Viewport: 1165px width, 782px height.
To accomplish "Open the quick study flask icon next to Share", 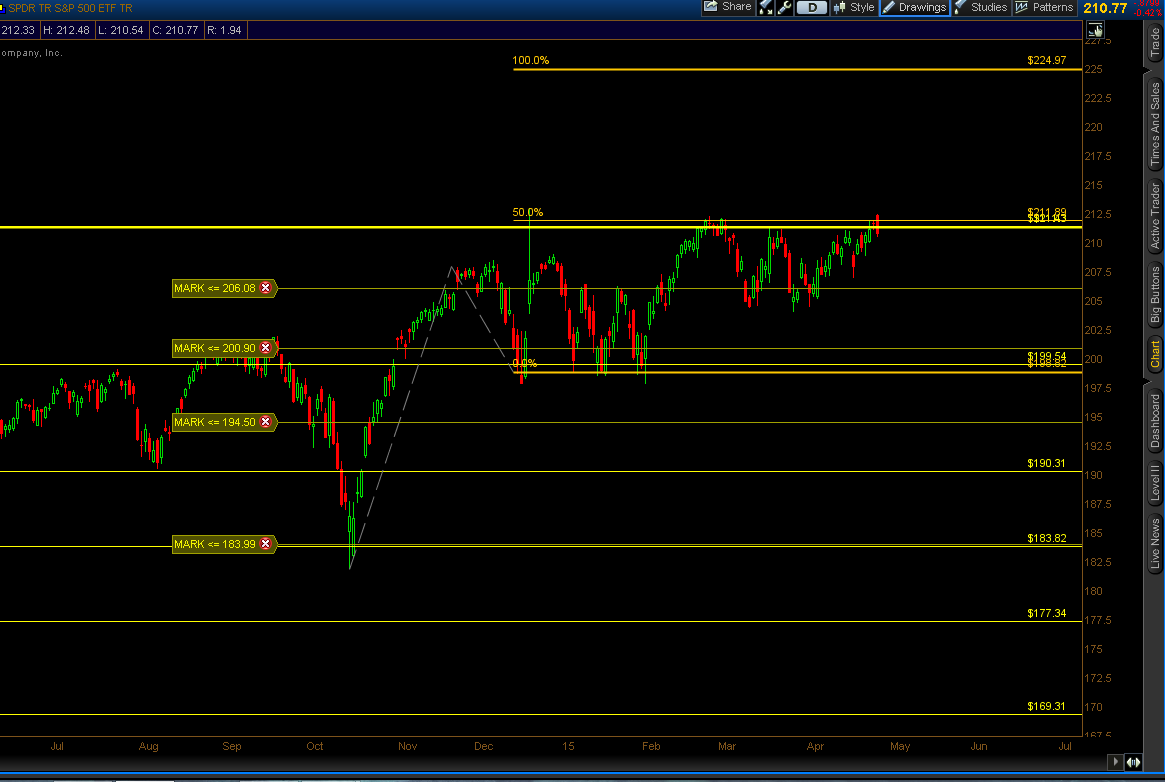I will pyautogui.click(x=766, y=7).
